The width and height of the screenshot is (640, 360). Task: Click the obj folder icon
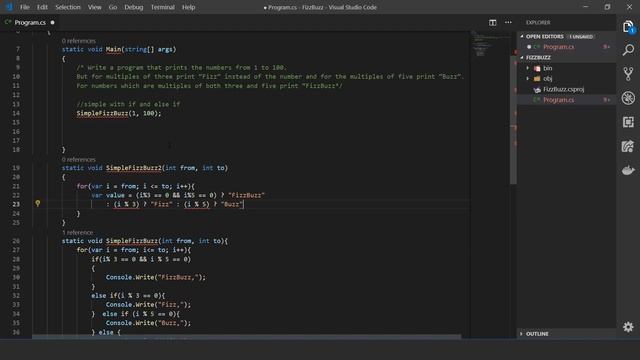537,78
